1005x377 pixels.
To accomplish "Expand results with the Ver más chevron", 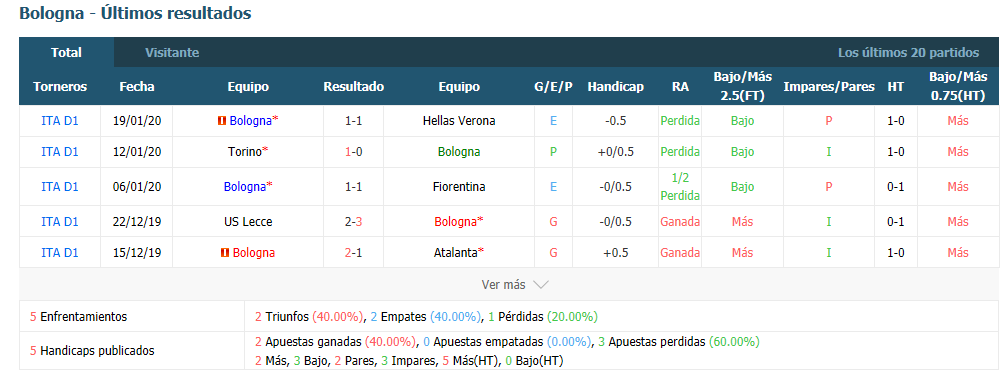I will 540,285.
